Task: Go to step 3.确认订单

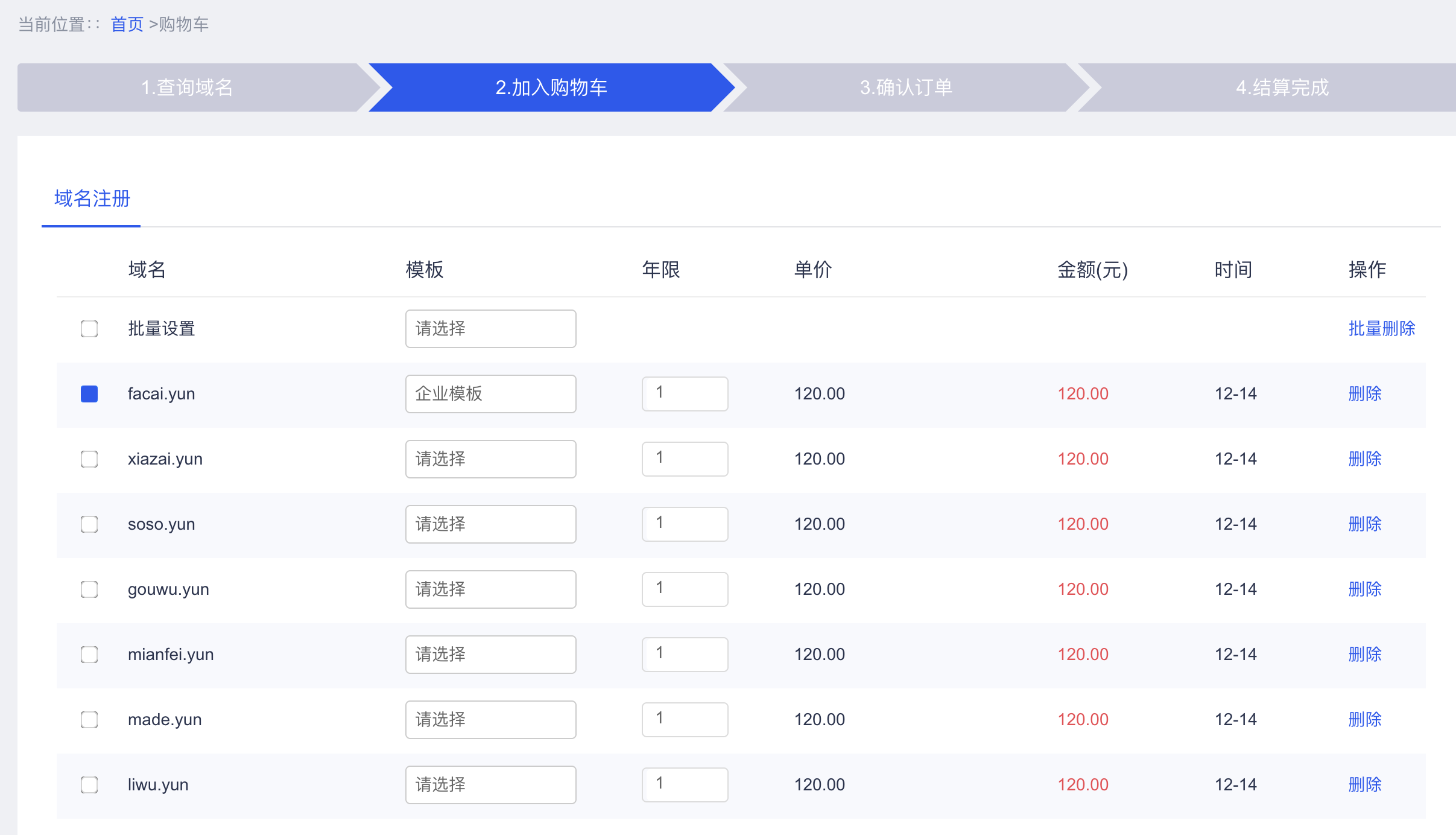Action: tap(906, 87)
